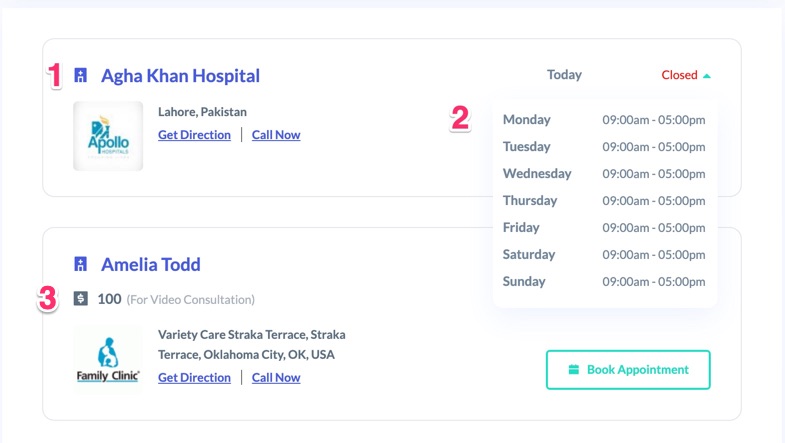Viewport: 785px width, 443px height.
Task: Collapse hours list with the teal arrow
Action: (x=707, y=76)
